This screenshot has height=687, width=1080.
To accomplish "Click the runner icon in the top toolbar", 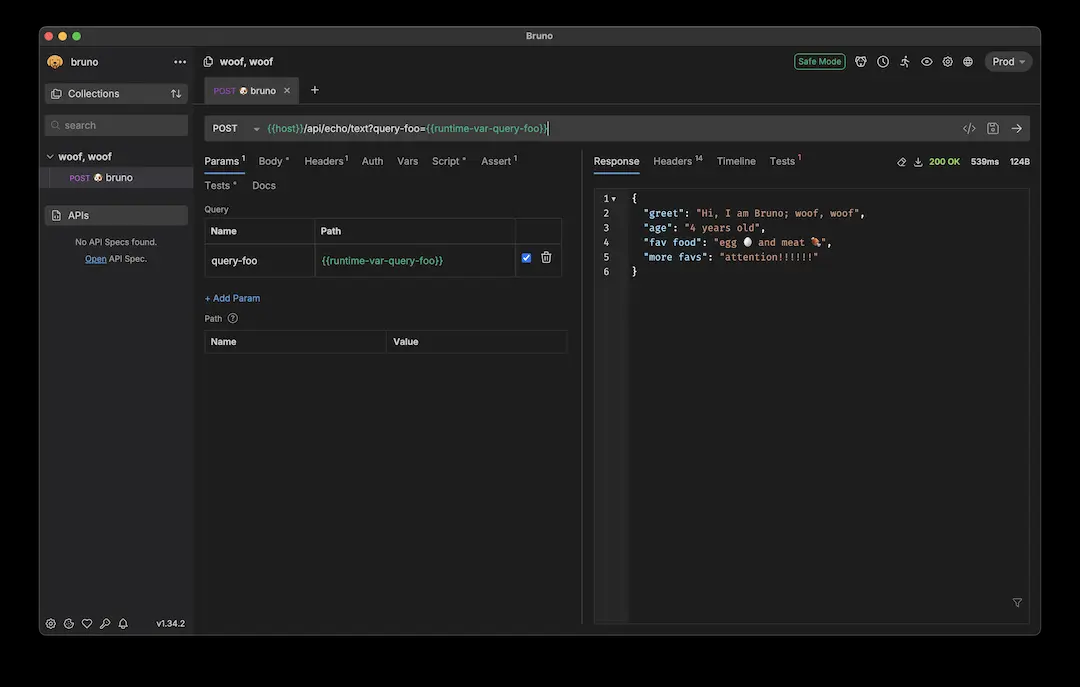I will (905, 62).
